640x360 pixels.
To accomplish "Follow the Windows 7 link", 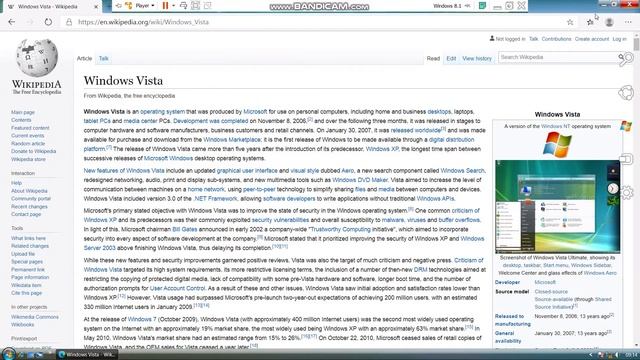I will 142,319.
